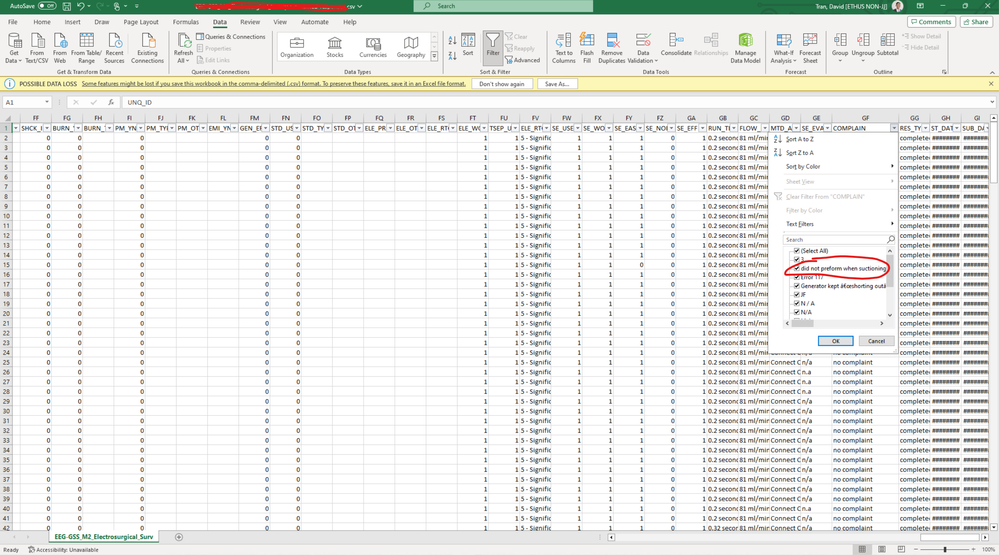Uncheck the (Select All) filter checkbox
Viewport: 999px width, 555px height.
(x=797, y=251)
